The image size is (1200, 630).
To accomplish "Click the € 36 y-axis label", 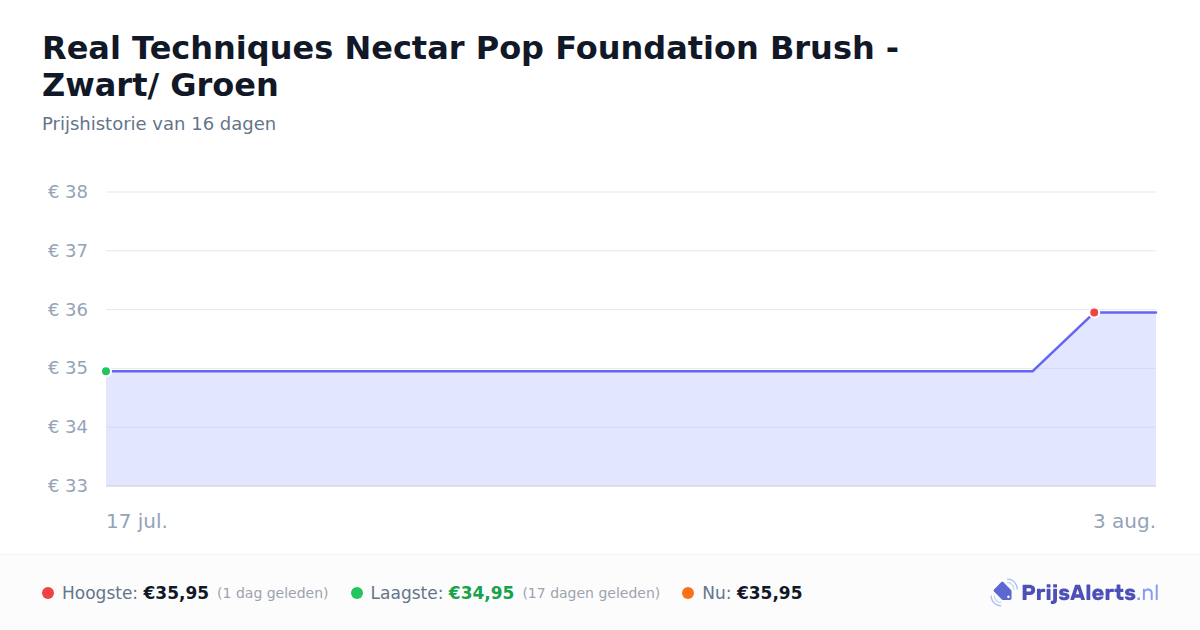I will pos(67,310).
